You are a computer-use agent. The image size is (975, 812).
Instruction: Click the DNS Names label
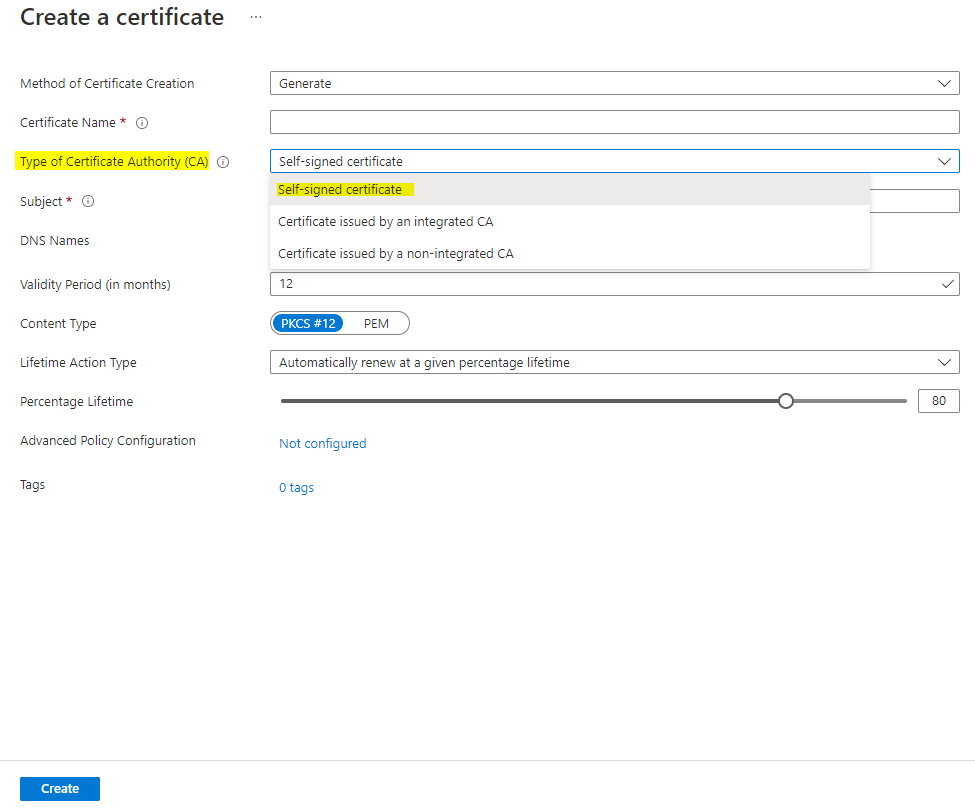click(x=55, y=241)
